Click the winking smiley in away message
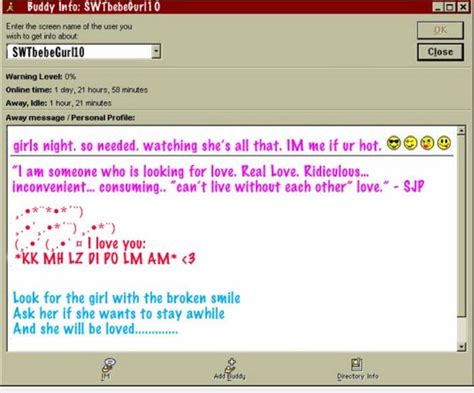Viewport: 474px width, 393px height. (x=410, y=144)
